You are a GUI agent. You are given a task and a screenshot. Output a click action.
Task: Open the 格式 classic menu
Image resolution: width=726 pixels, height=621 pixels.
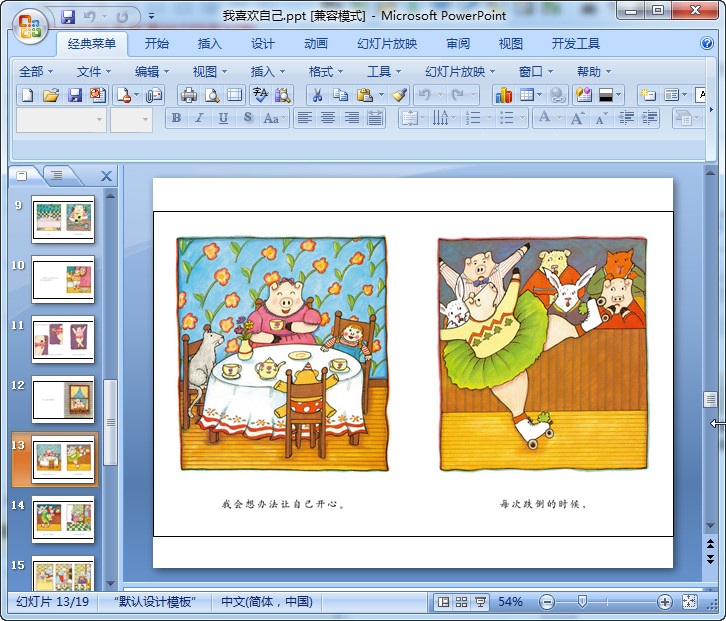(x=326, y=72)
